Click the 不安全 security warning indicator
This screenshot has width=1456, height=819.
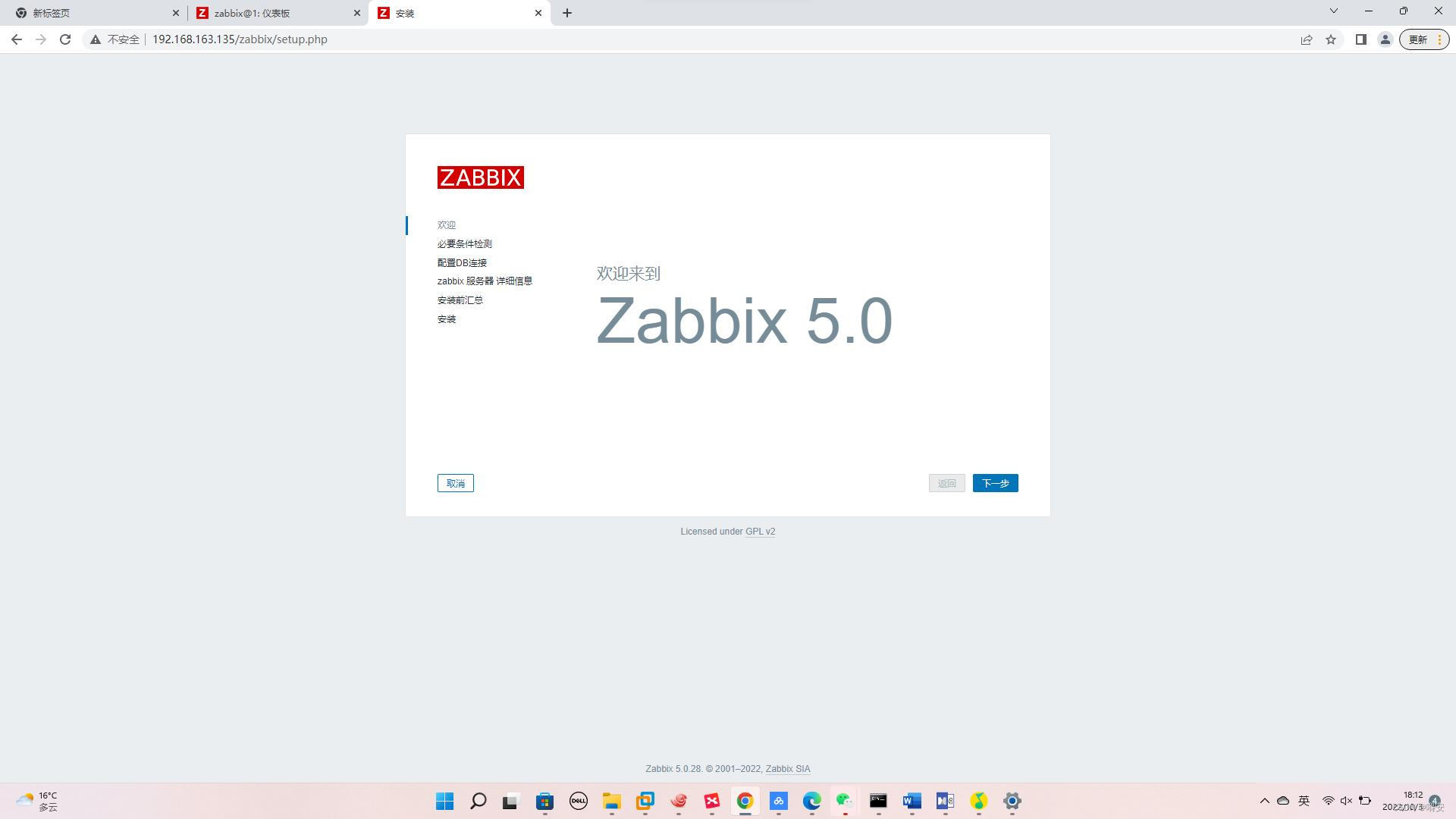[x=115, y=39]
